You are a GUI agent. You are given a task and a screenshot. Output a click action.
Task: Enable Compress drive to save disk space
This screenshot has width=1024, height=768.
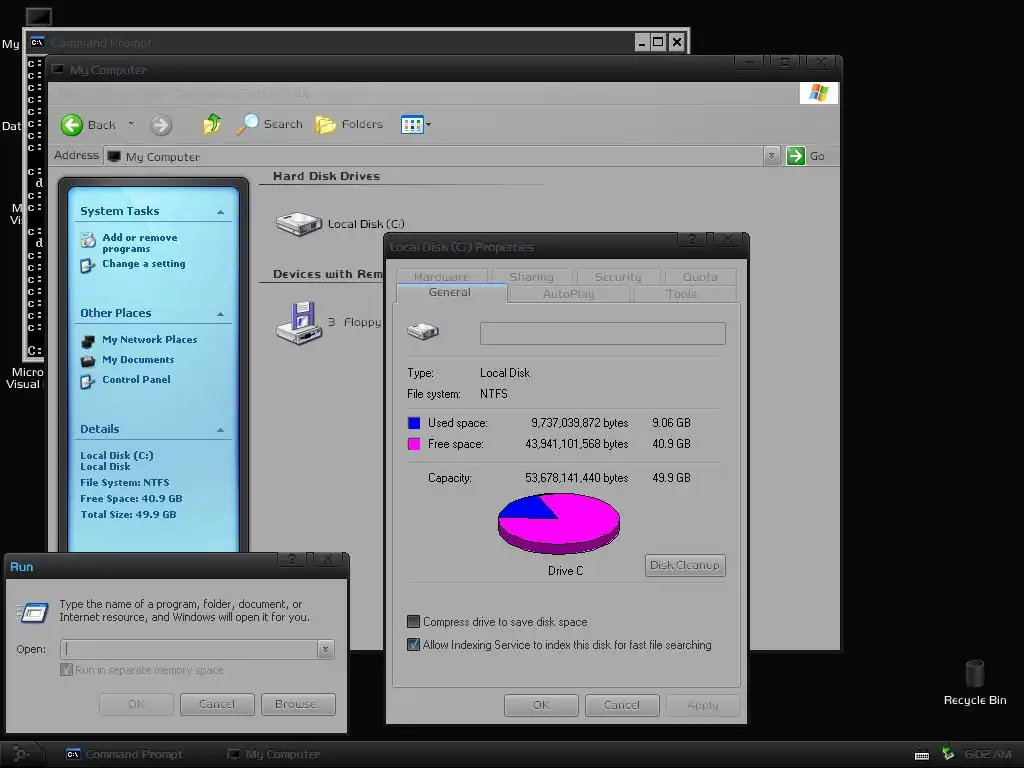[x=413, y=622]
